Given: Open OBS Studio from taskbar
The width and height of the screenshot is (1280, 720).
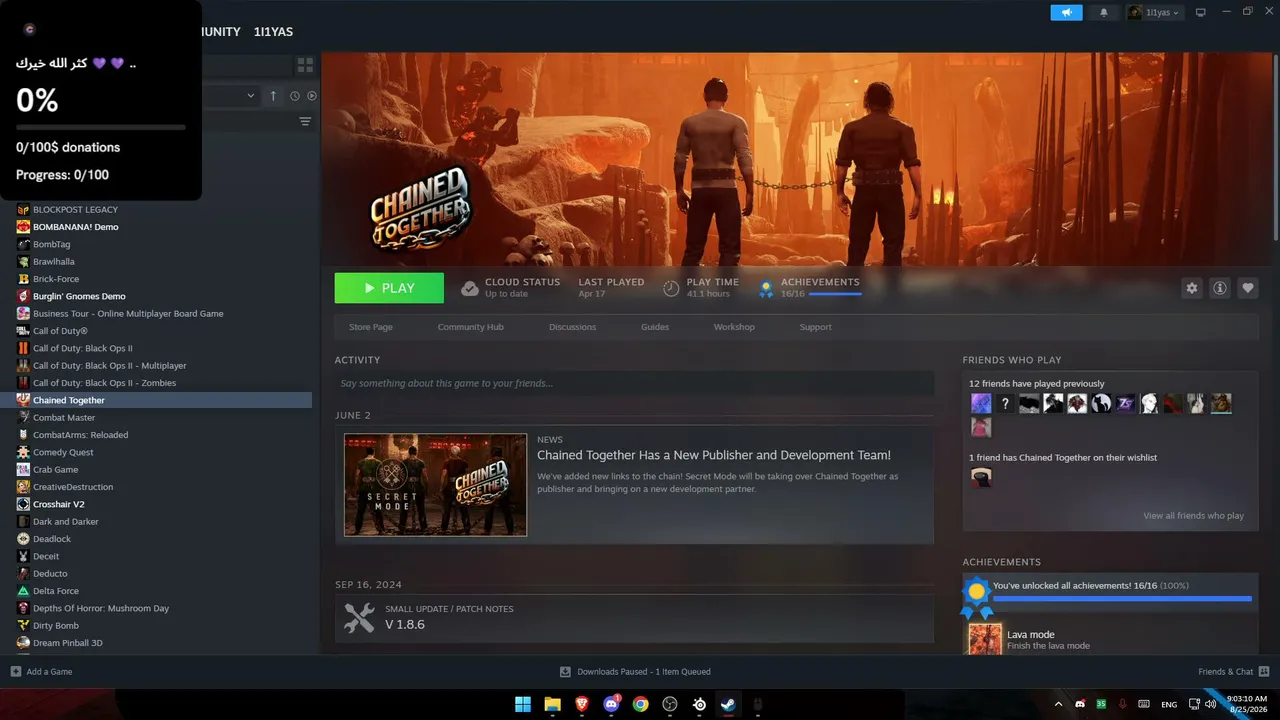Looking at the screenshot, I should point(670,704).
